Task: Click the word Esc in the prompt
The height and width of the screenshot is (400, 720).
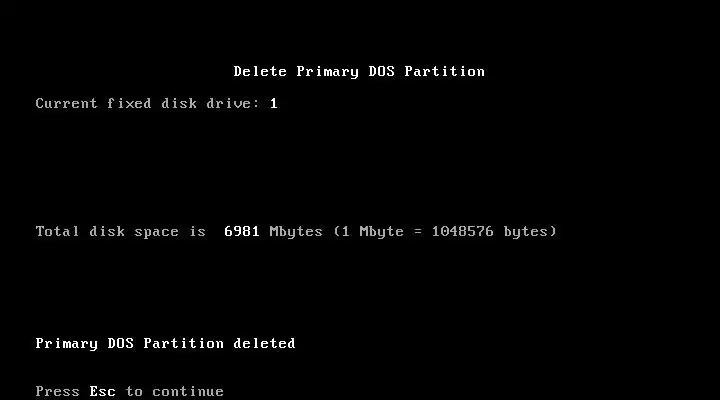Action: 102,391
